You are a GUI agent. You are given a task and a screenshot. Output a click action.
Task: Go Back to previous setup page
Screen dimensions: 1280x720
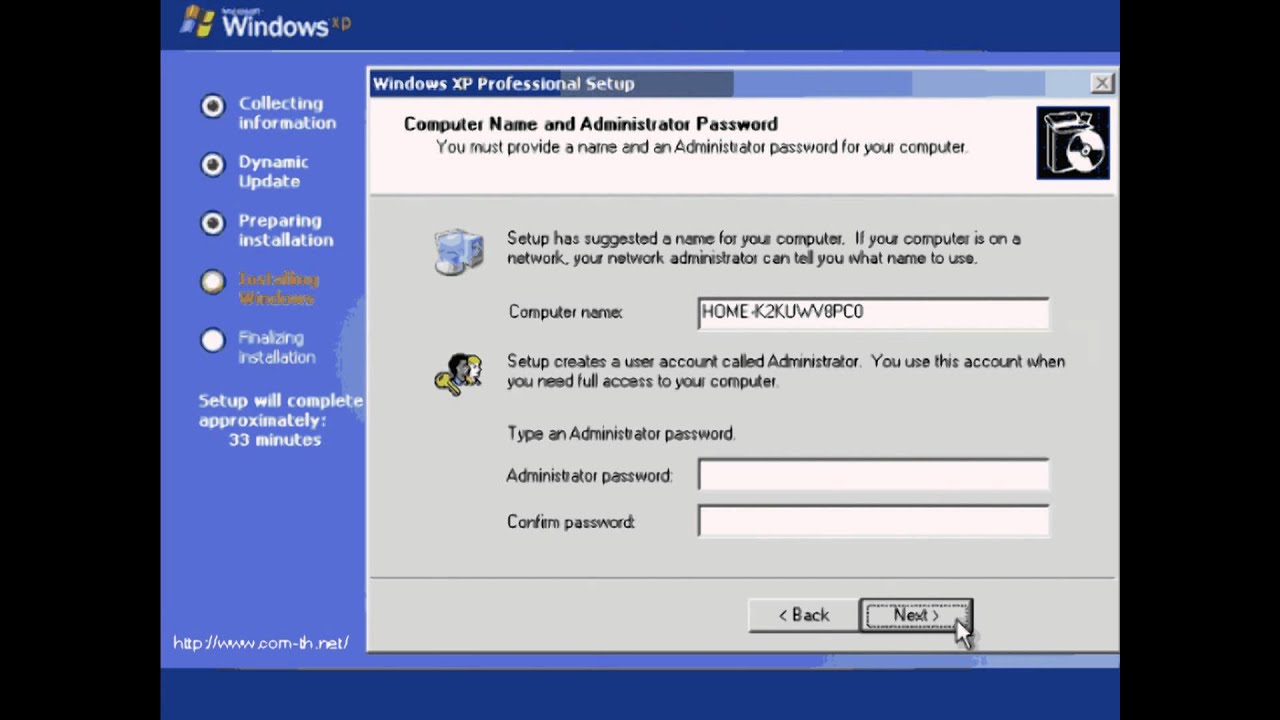click(x=804, y=615)
